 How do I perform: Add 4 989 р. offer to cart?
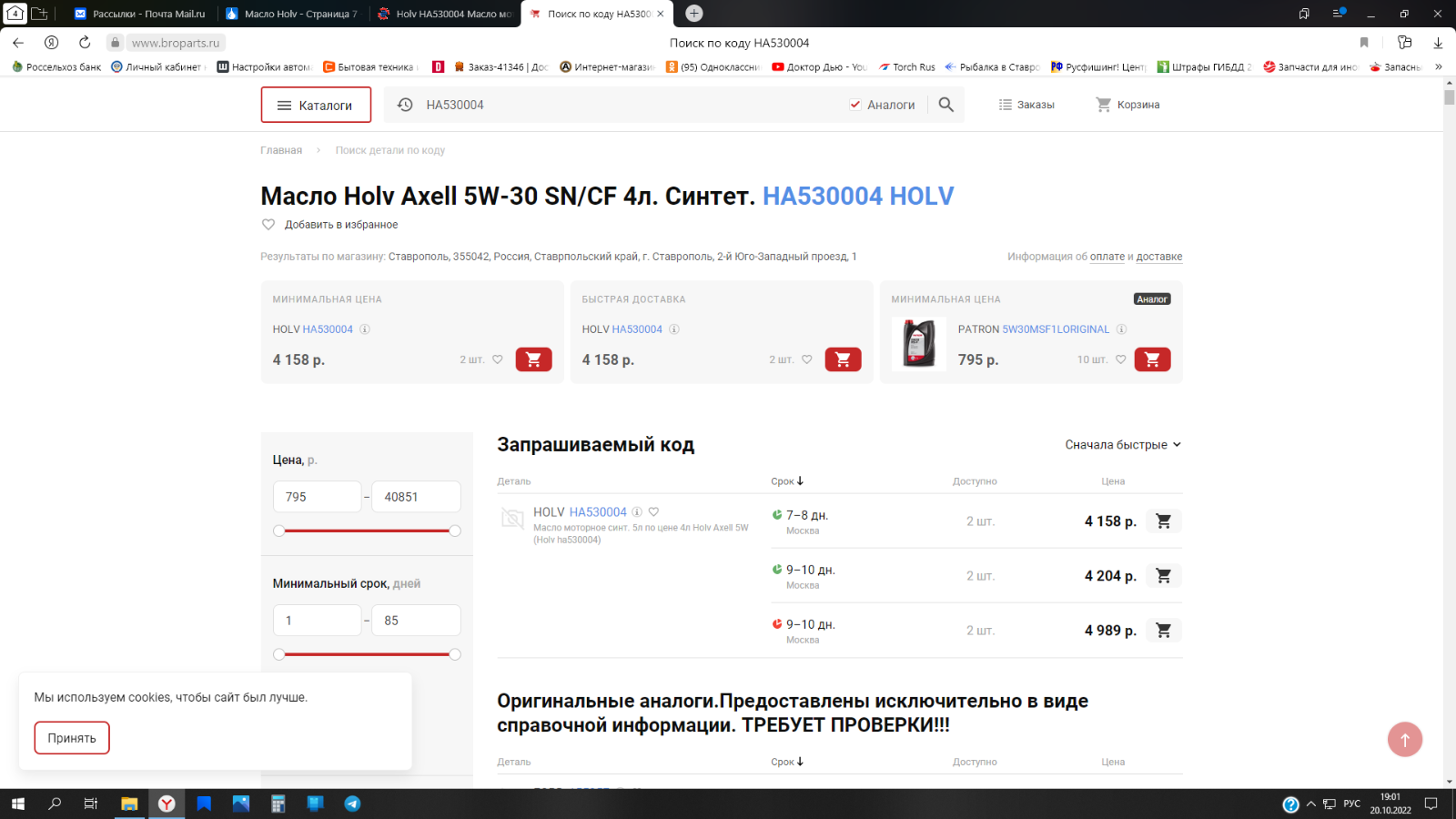(1163, 631)
